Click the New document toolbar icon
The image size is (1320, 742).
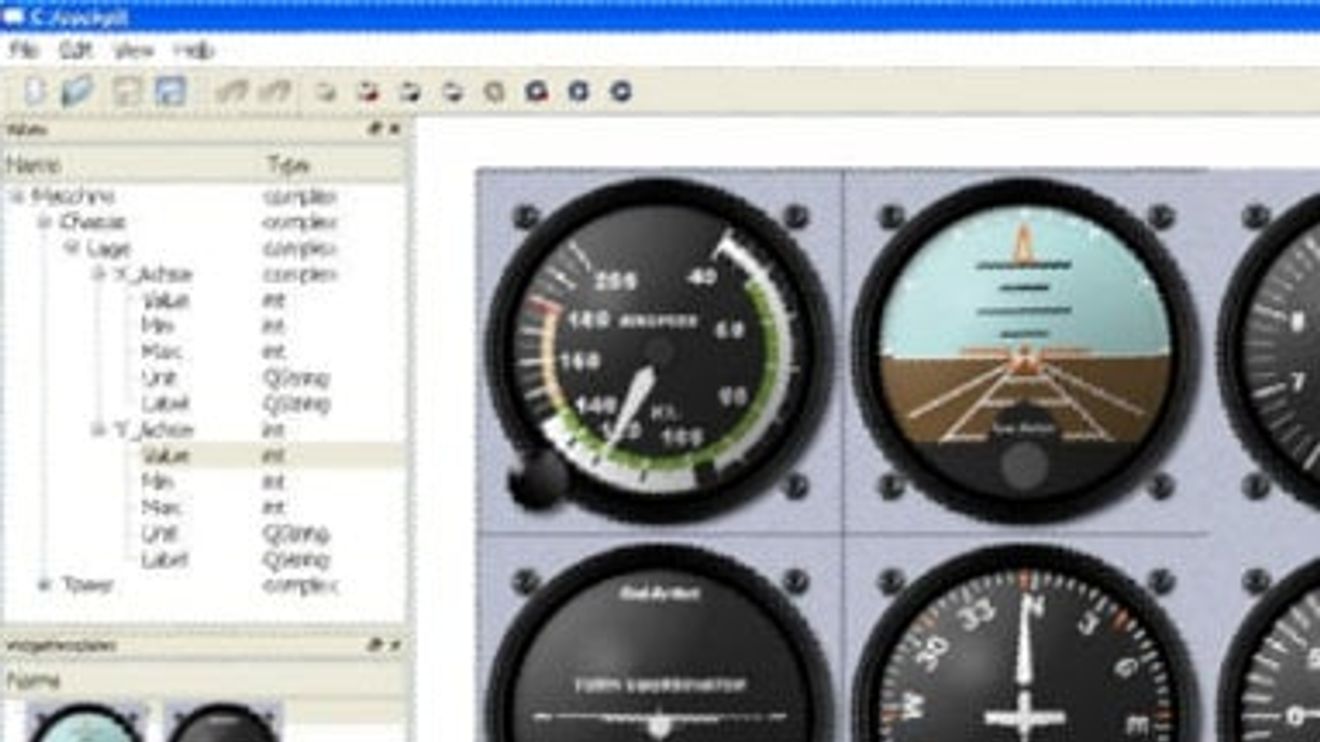35,91
